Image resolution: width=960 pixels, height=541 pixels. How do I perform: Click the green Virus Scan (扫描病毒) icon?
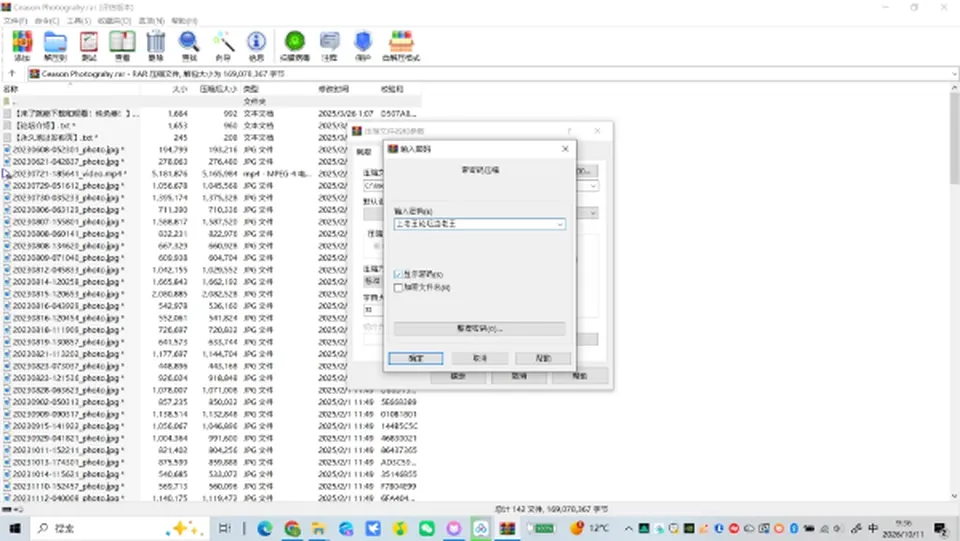(294, 46)
